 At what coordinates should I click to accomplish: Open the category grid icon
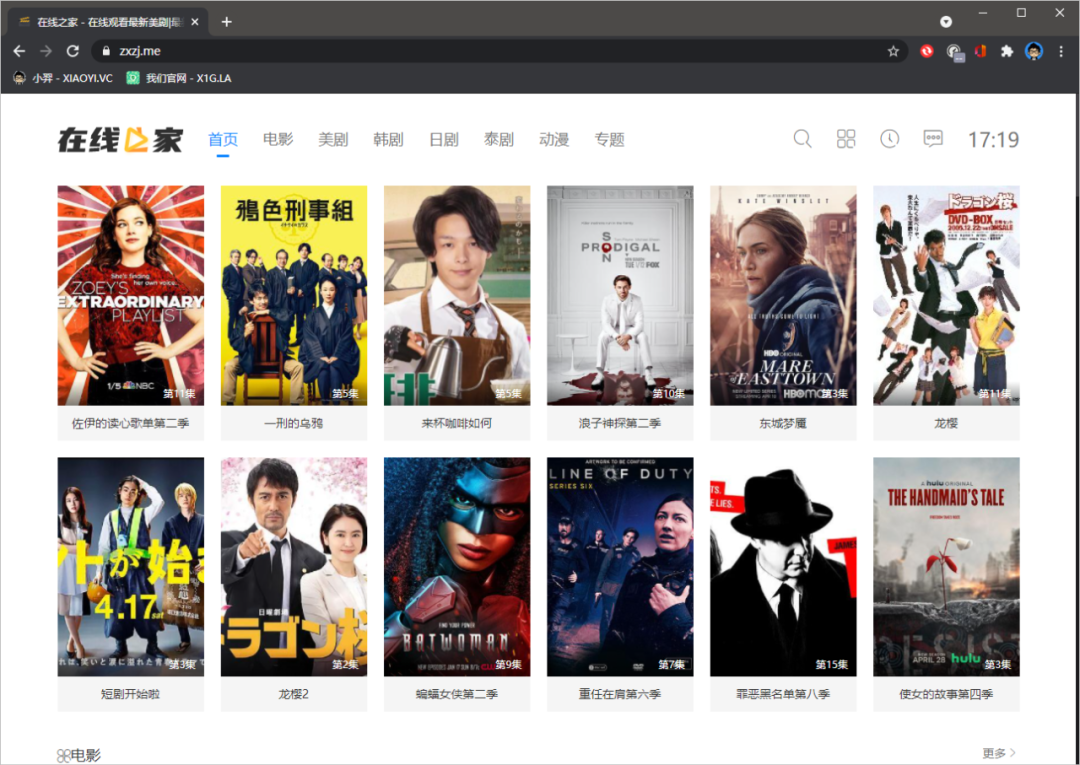coord(846,139)
